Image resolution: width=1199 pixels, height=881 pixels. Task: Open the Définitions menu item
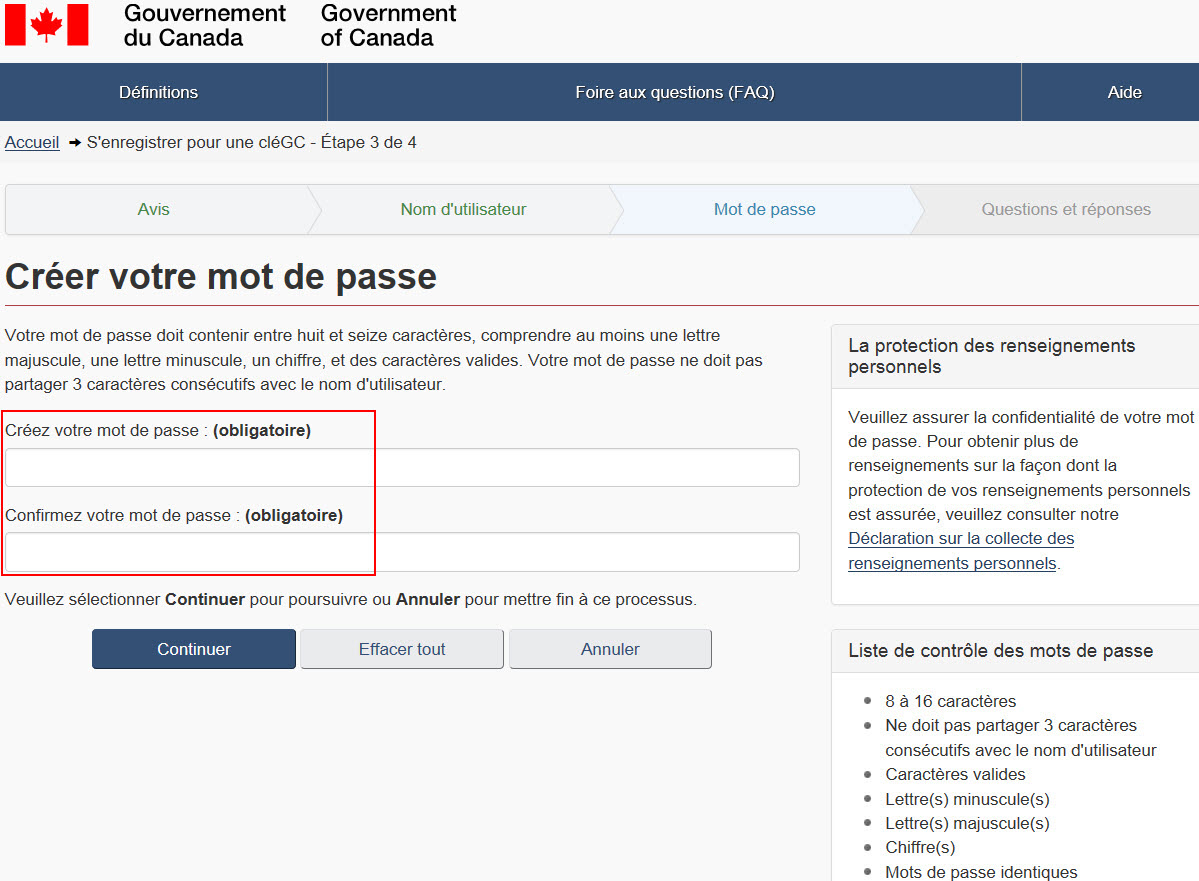pyautogui.click(x=158, y=93)
